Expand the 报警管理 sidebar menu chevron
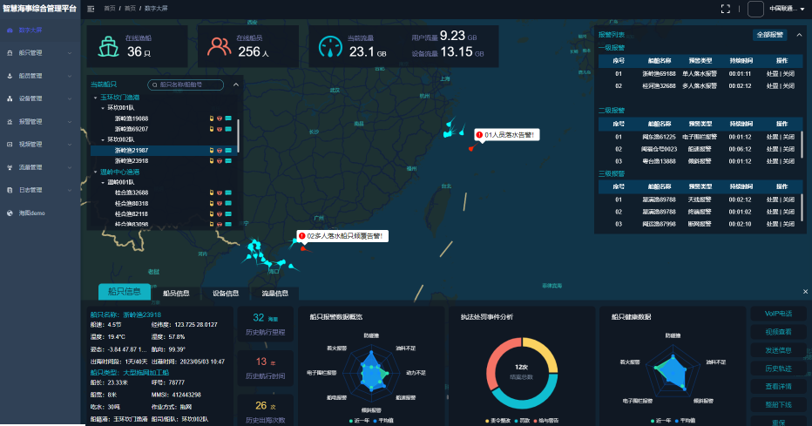 tap(69, 122)
